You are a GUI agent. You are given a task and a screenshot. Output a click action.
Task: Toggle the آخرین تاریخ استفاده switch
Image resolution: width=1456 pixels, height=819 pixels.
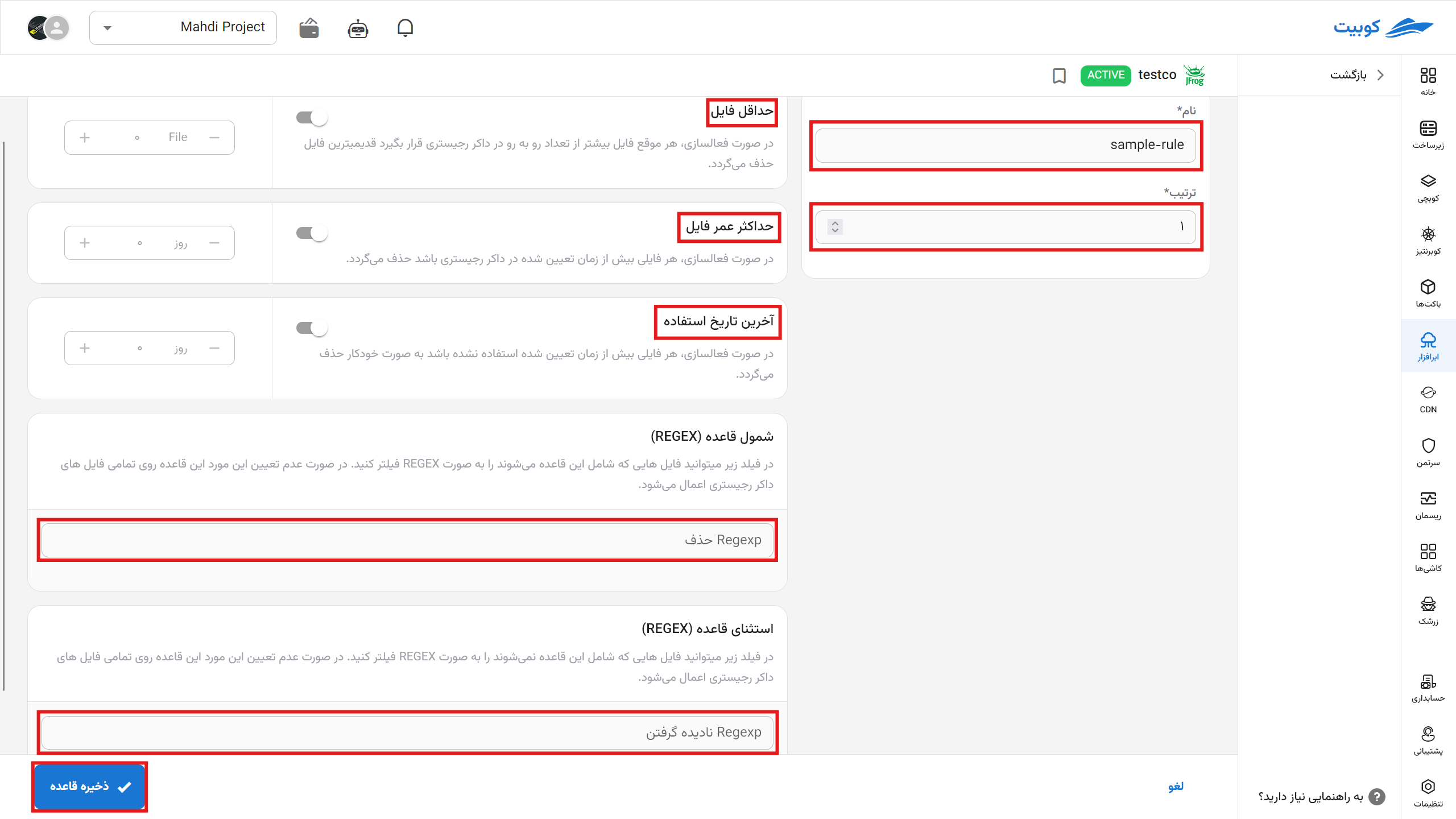coord(312,328)
